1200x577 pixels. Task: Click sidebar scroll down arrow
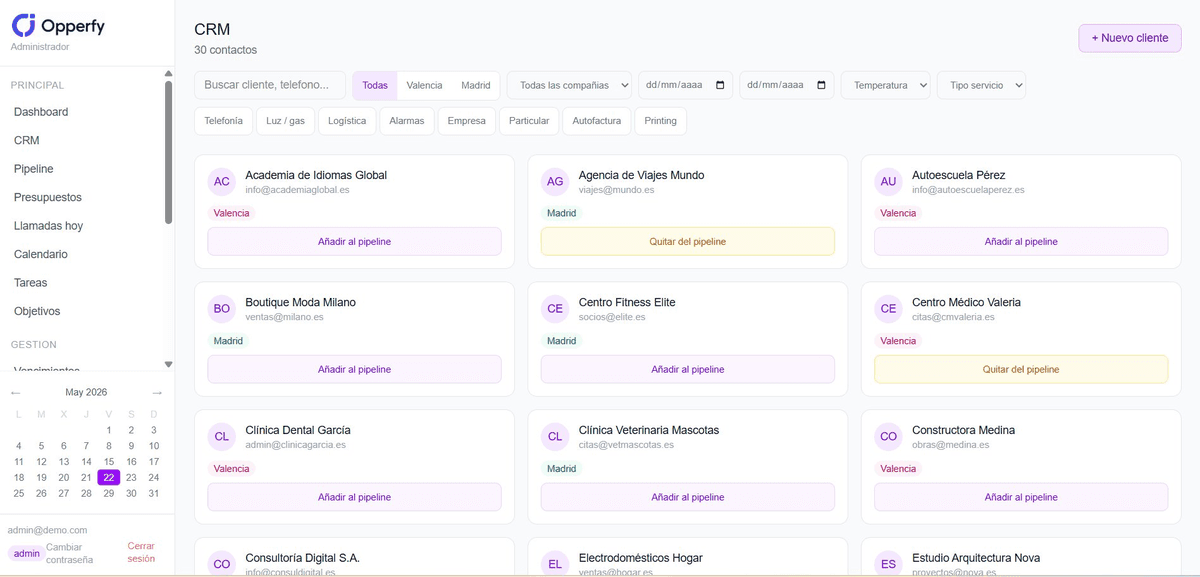tap(168, 365)
